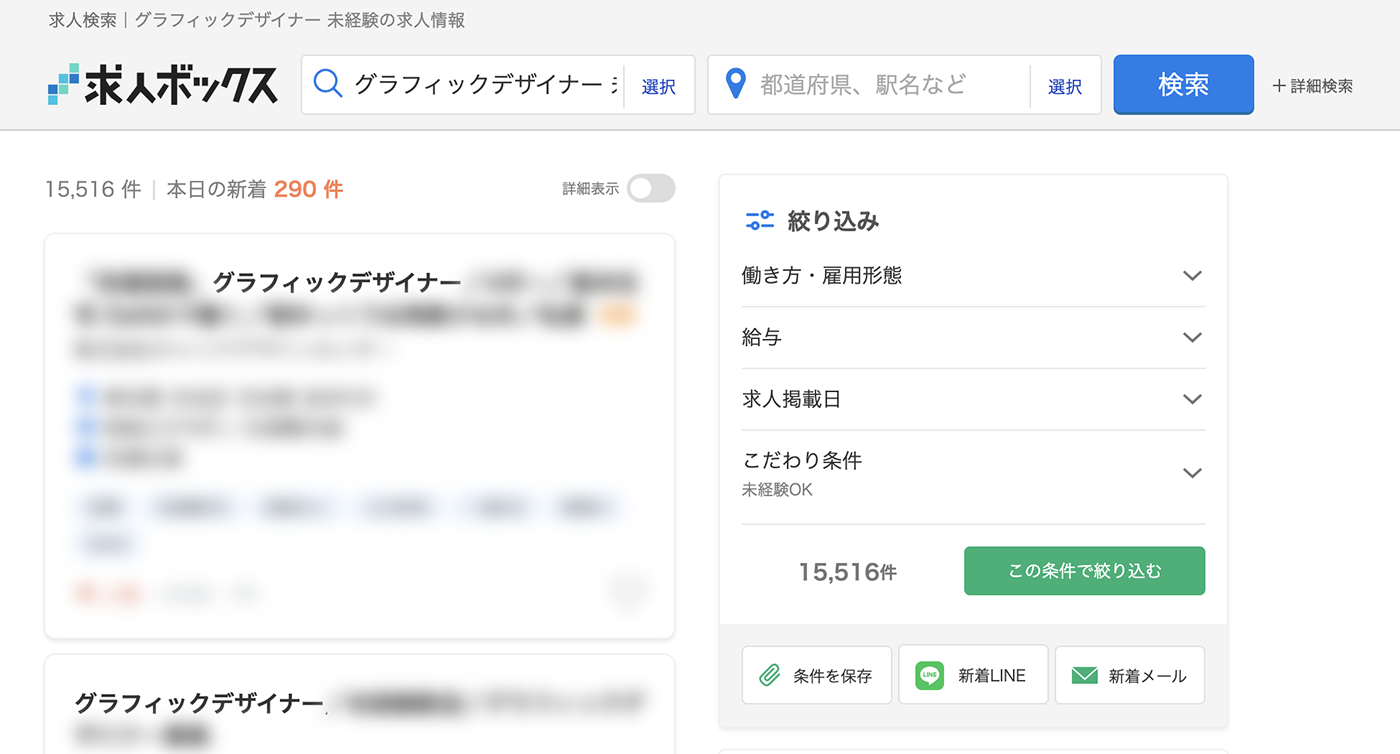Open ＋詳細検索 advanced search link
This screenshot has height=754, width=1400.
point(1312,86)
